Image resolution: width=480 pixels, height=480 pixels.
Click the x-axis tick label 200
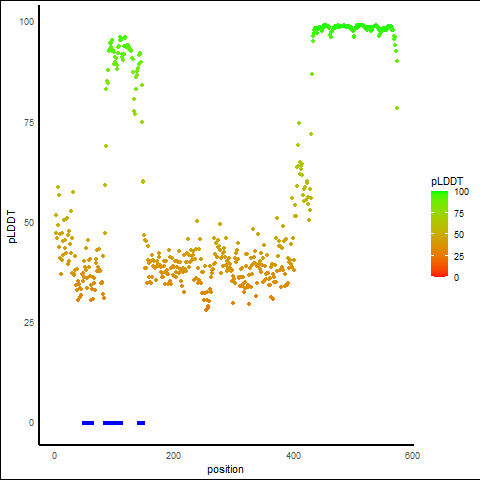(x=173, y=456)
